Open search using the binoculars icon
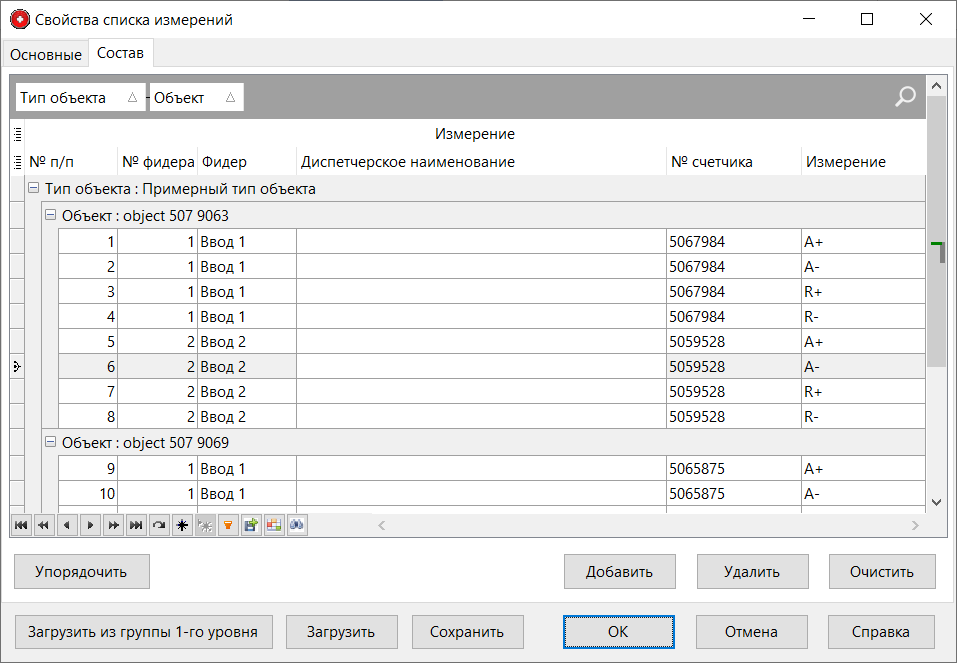957x663 pixels. [297, 525]
